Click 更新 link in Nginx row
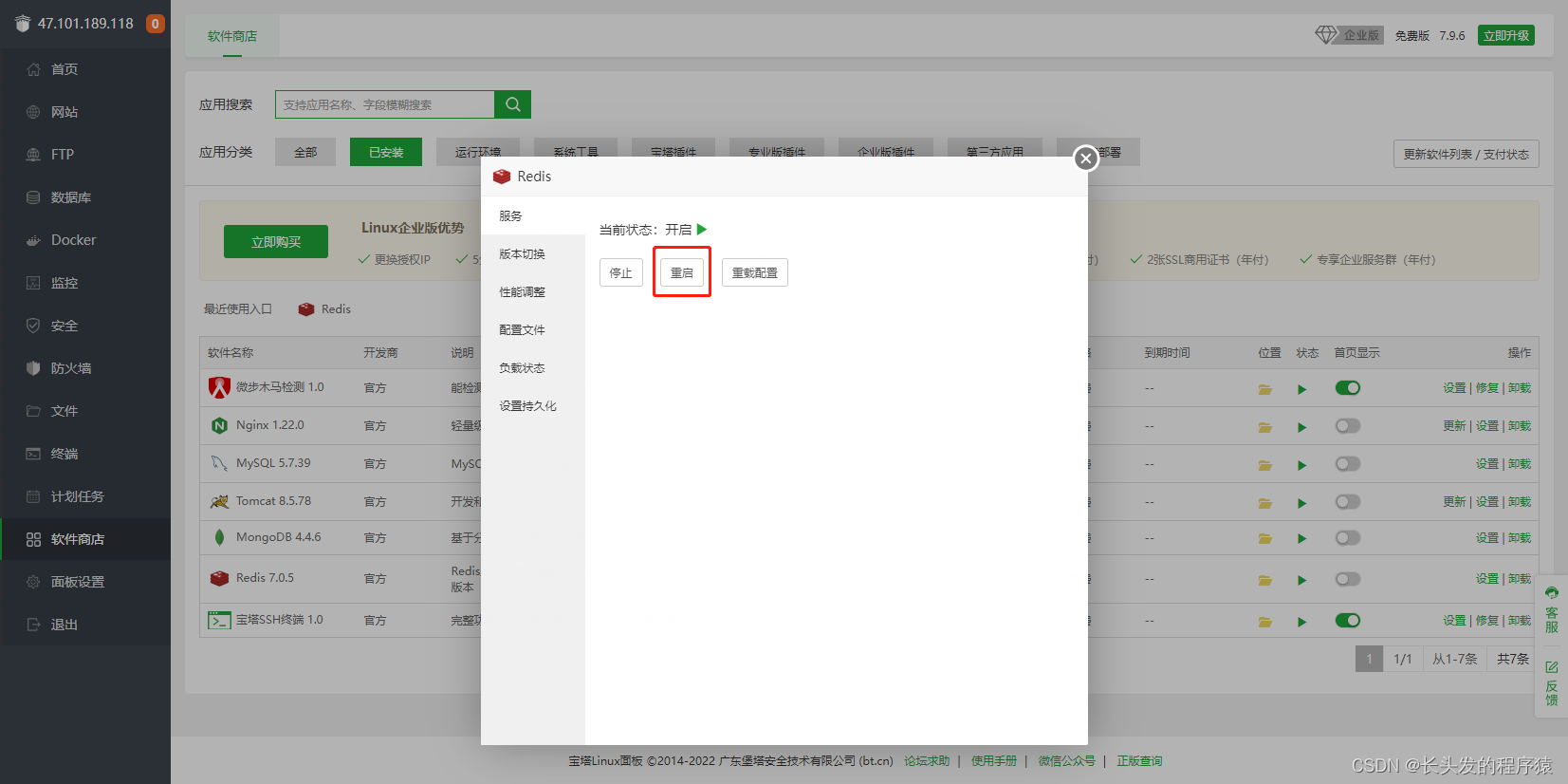 pyautogui.click(x=1454, y=426)
